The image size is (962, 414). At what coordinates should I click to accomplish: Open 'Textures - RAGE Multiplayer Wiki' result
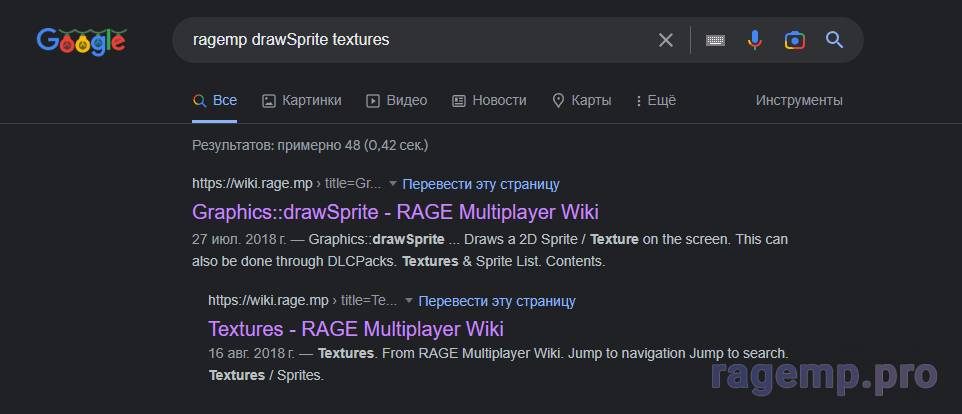[355, 329]
